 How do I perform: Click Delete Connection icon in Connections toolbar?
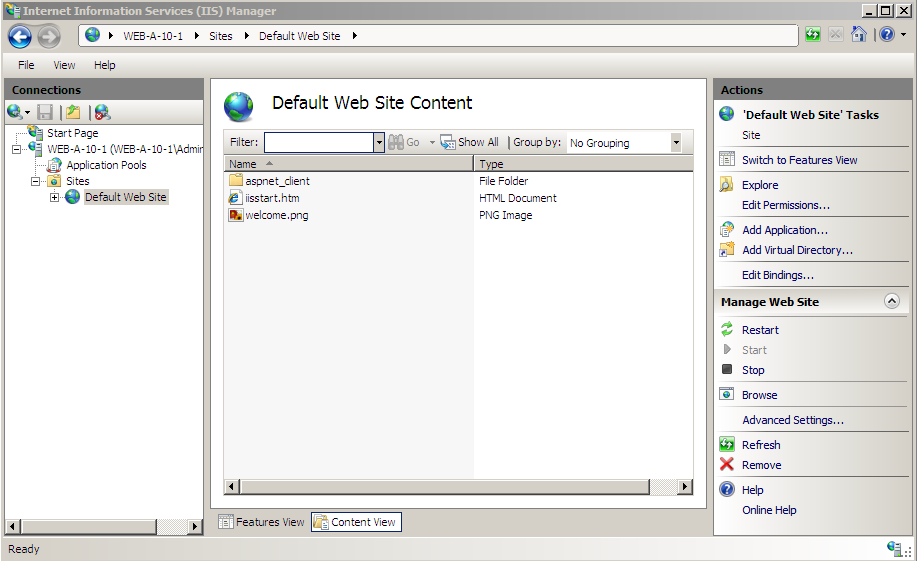coord(102,112)
